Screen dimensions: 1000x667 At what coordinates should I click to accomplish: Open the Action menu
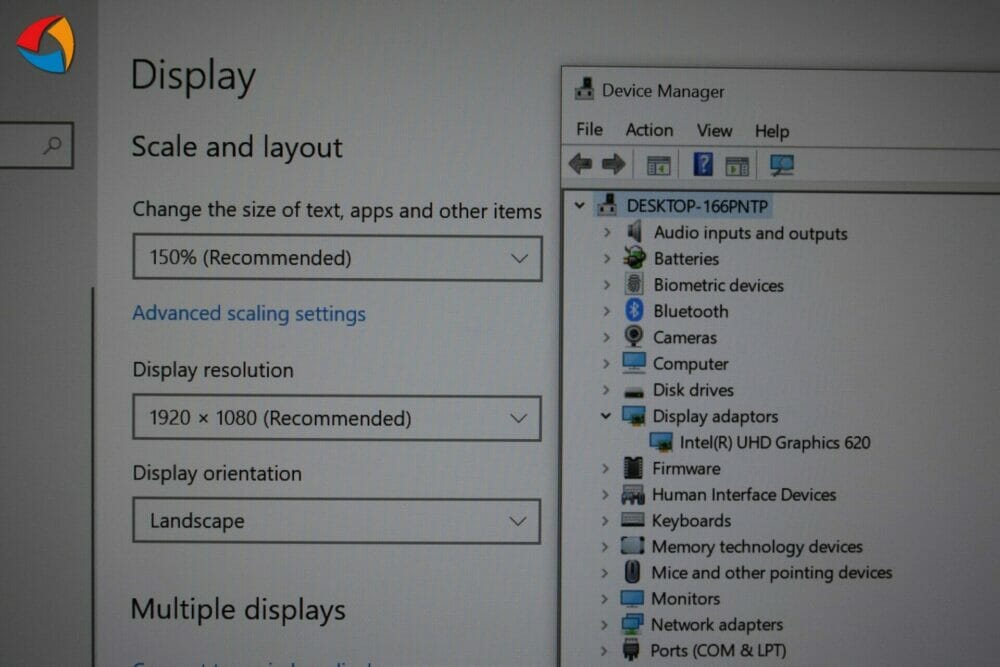tap(649, 130)
